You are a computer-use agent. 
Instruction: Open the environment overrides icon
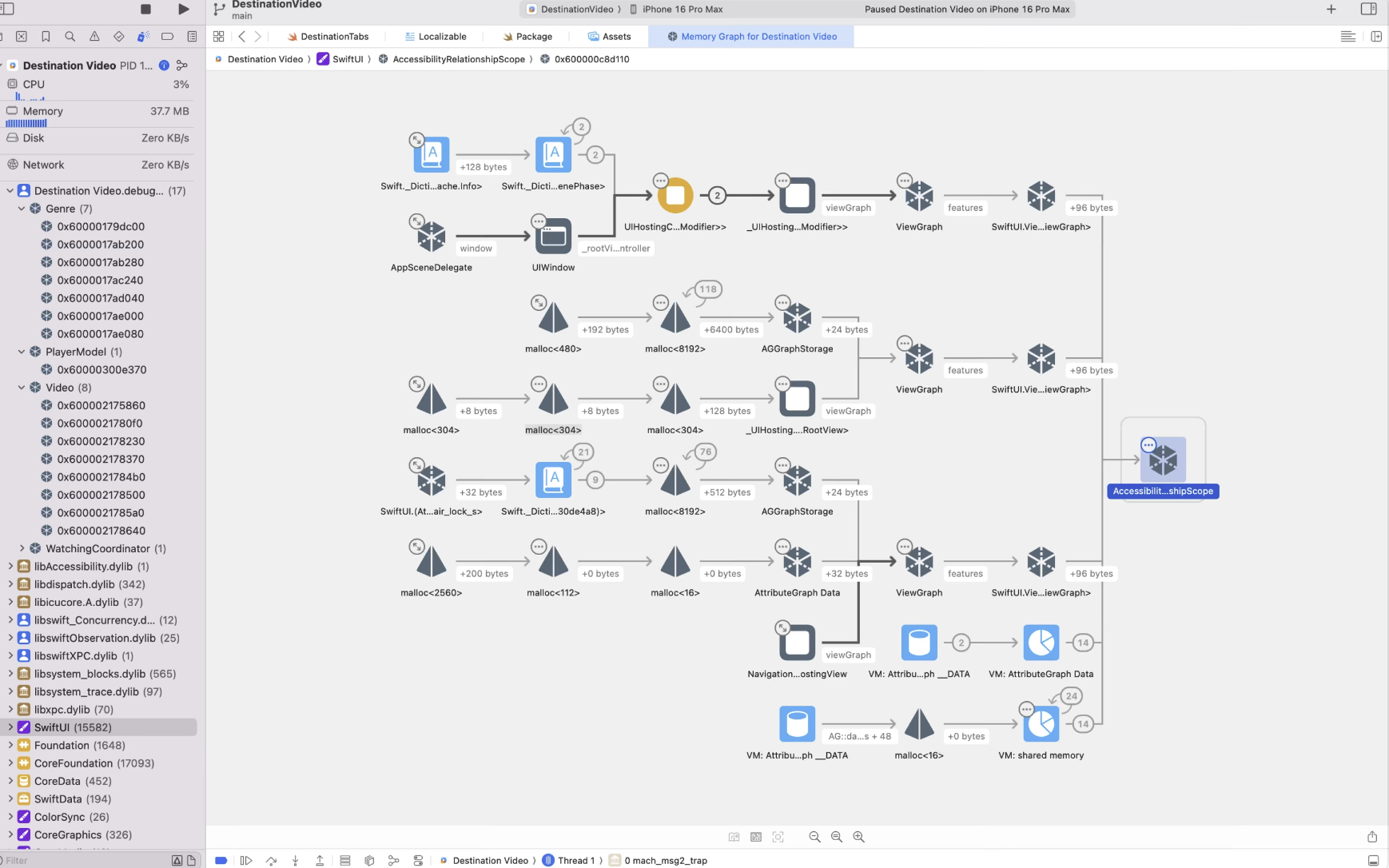[418, 860]
